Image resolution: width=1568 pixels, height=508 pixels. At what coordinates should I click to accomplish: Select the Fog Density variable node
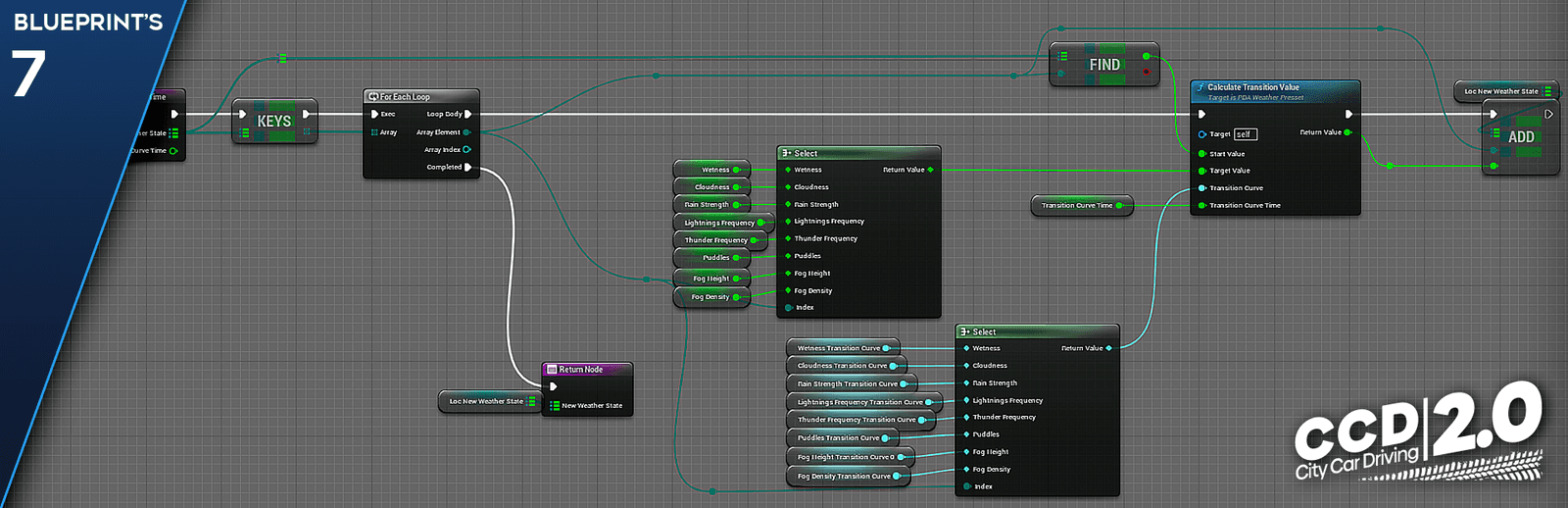[x=712, y=297]
